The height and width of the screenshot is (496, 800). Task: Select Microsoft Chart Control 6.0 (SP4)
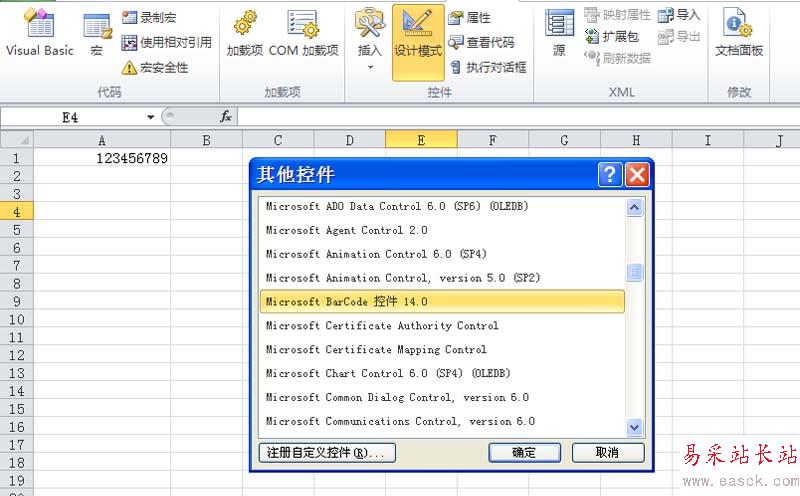442,374
